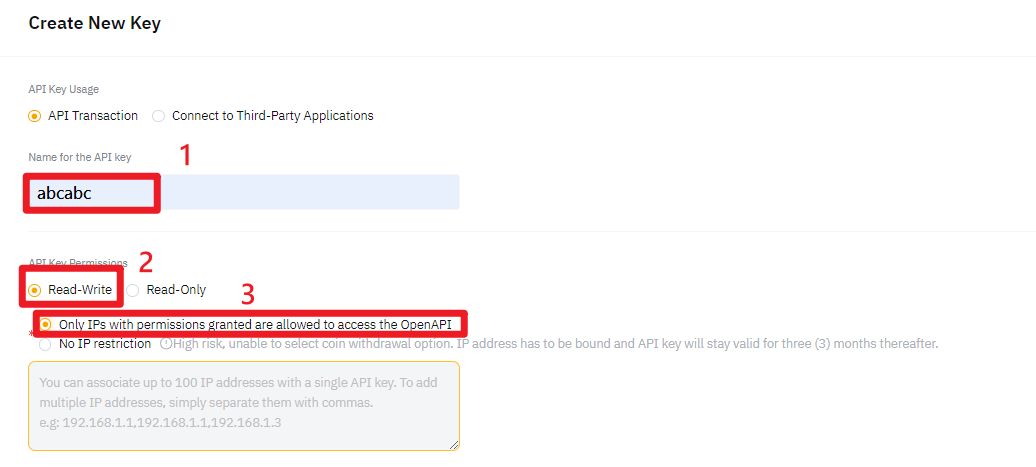This screenshot has width=1036, height=467.
Task: Click the API Key Usage label
Action: click(63, 89)
